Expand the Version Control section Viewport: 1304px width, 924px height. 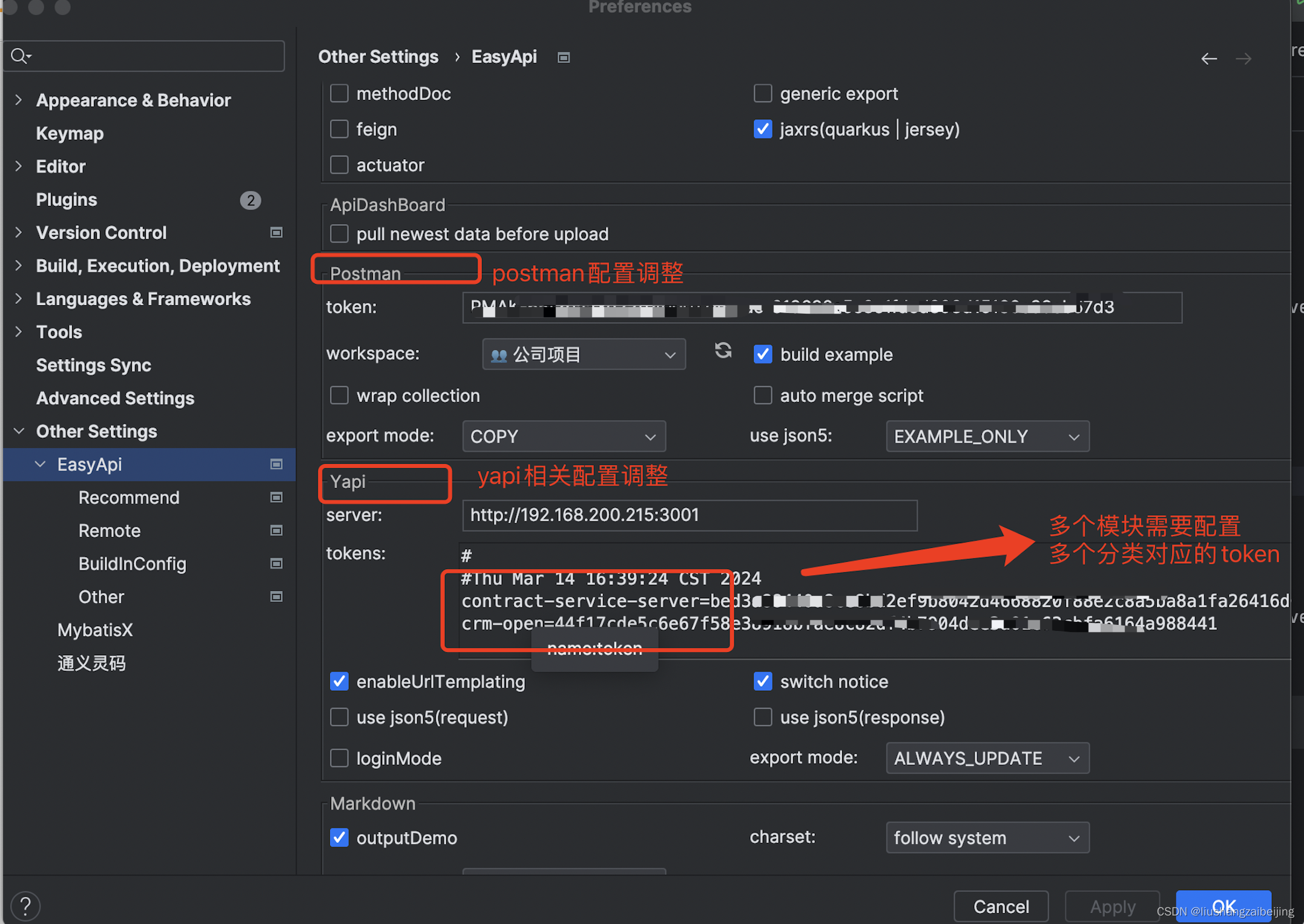tap(19, 233)
